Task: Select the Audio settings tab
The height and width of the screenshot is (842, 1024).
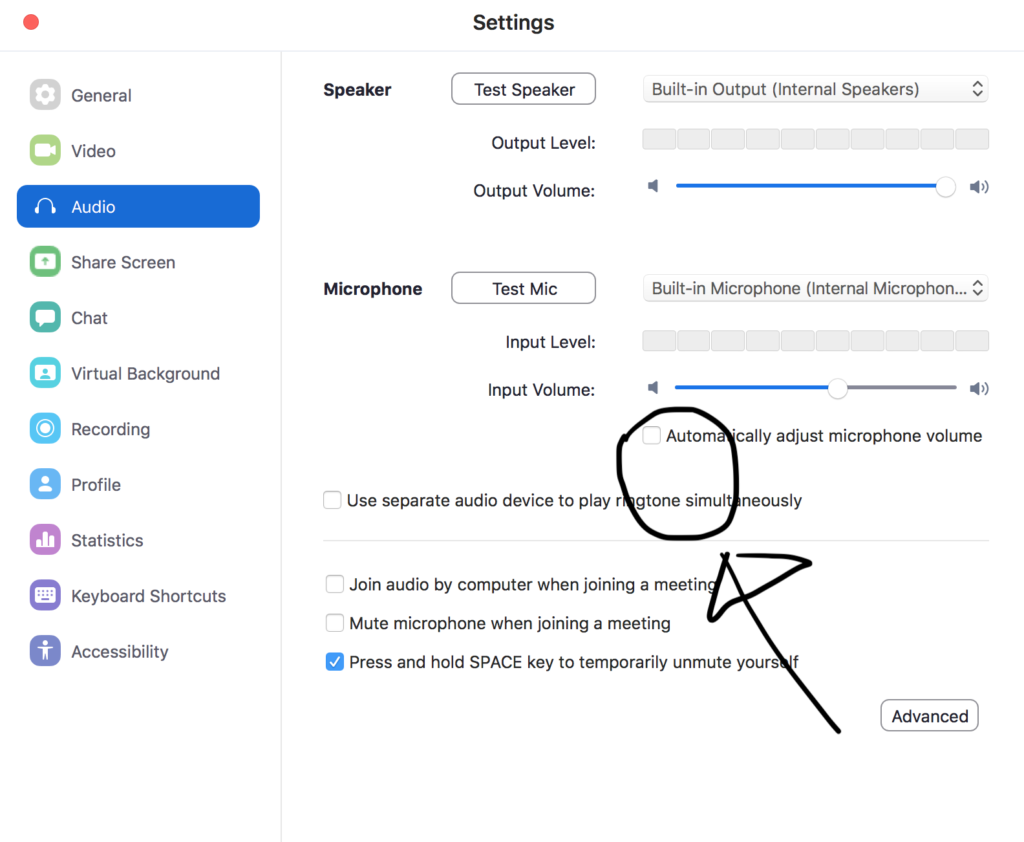Action: [138, 206]
